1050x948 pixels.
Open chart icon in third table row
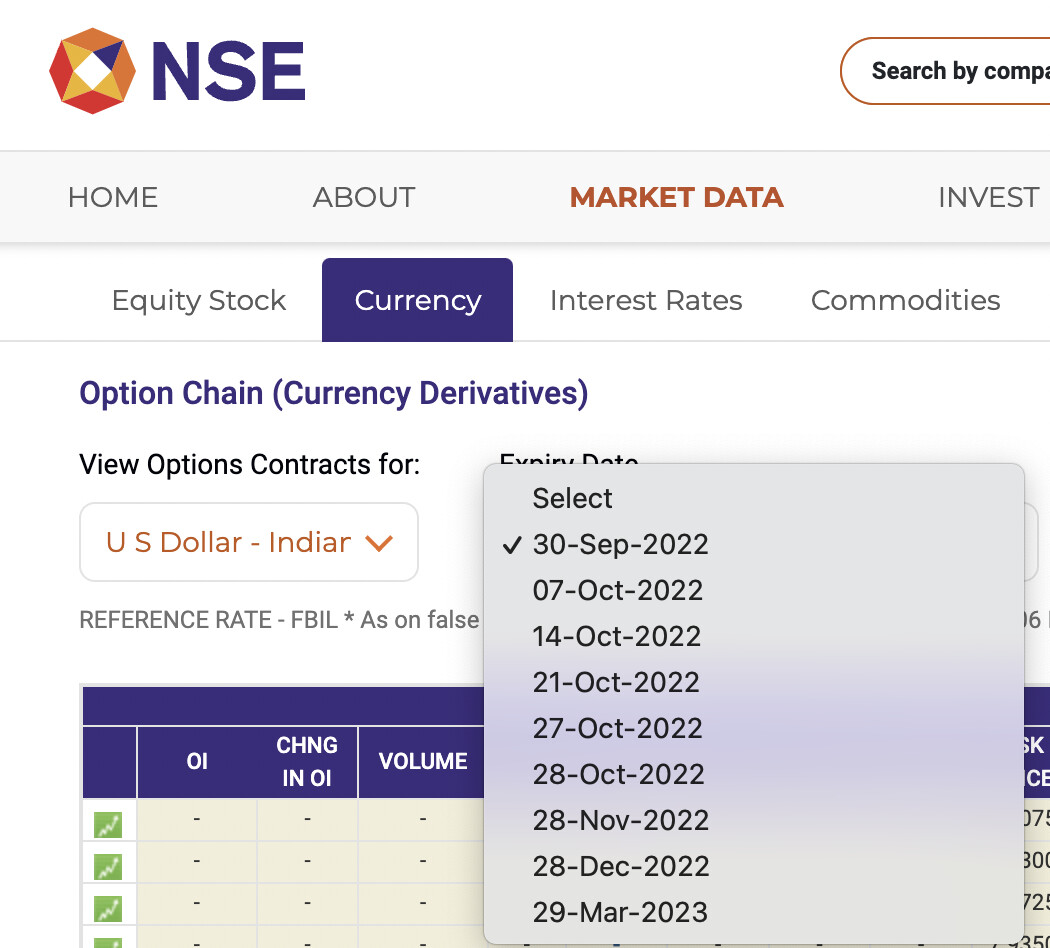tap(108, 908)
